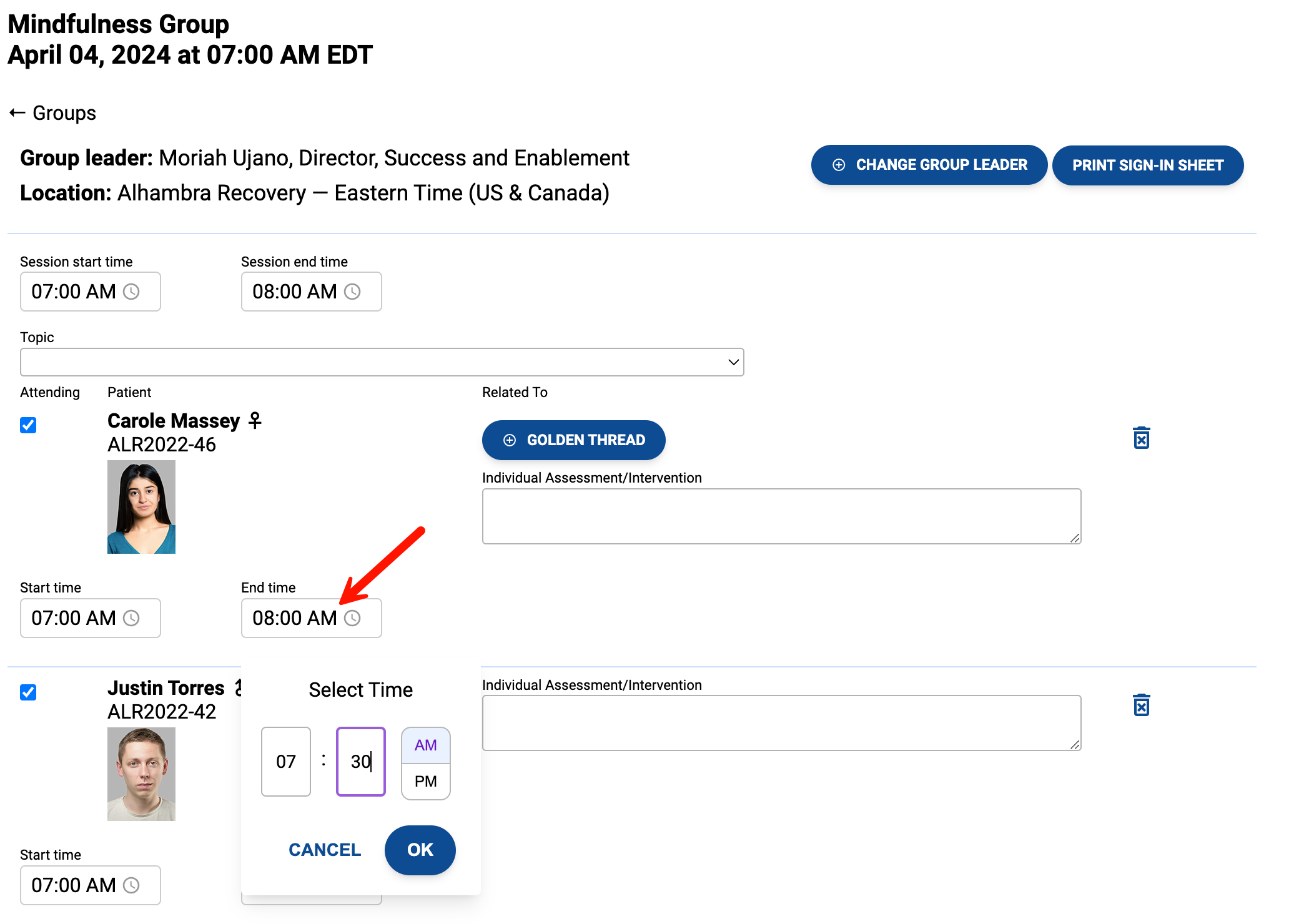Select PM in the time picker
The image size is (1314, 924).
click(x=425, y=781)
